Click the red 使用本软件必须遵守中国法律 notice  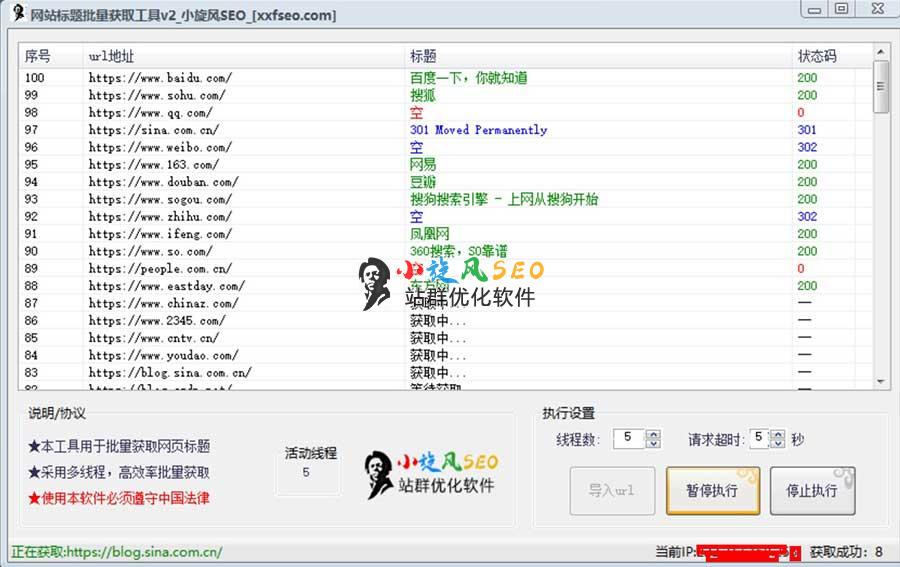point(119,498)
